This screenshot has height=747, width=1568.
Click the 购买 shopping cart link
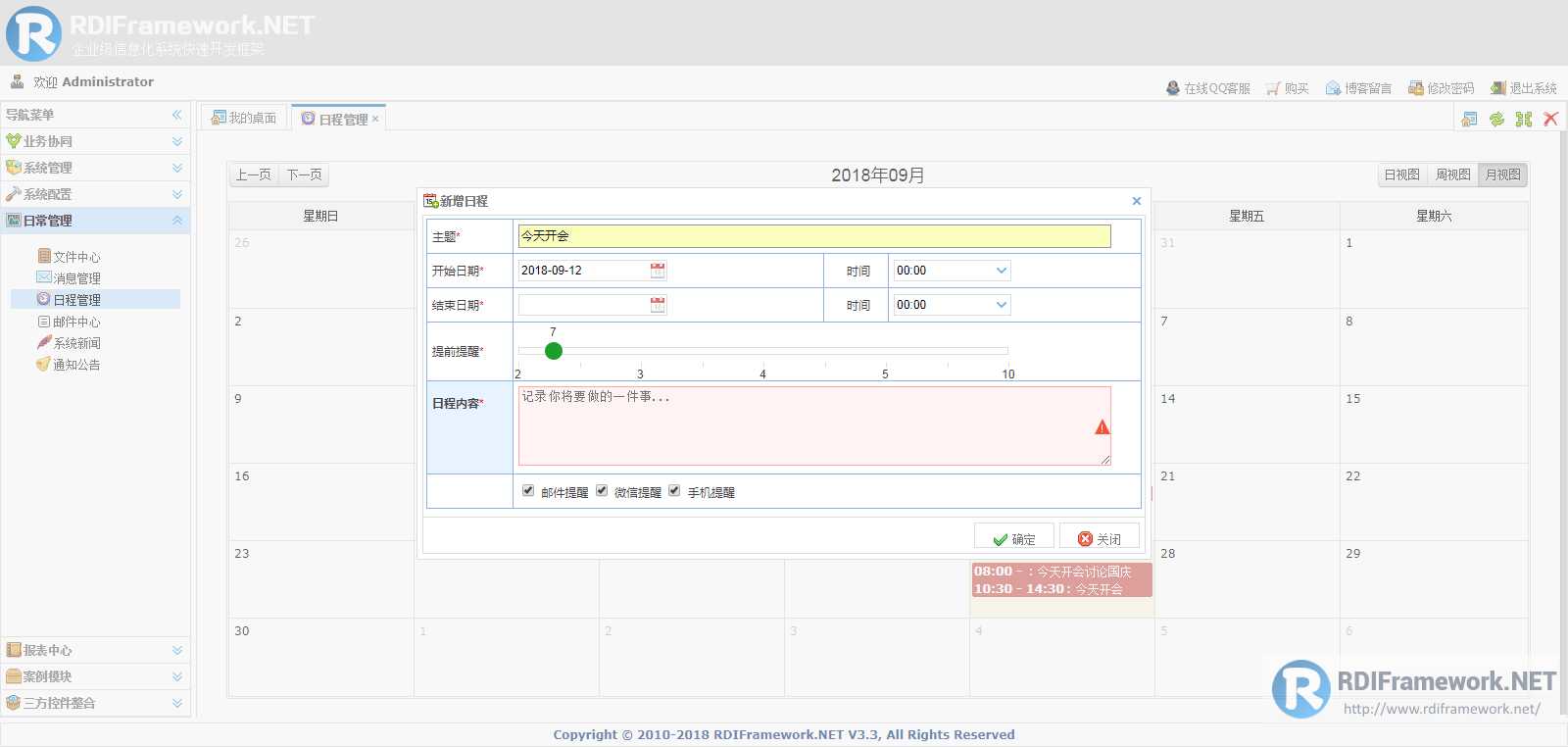pos(1287,88)
